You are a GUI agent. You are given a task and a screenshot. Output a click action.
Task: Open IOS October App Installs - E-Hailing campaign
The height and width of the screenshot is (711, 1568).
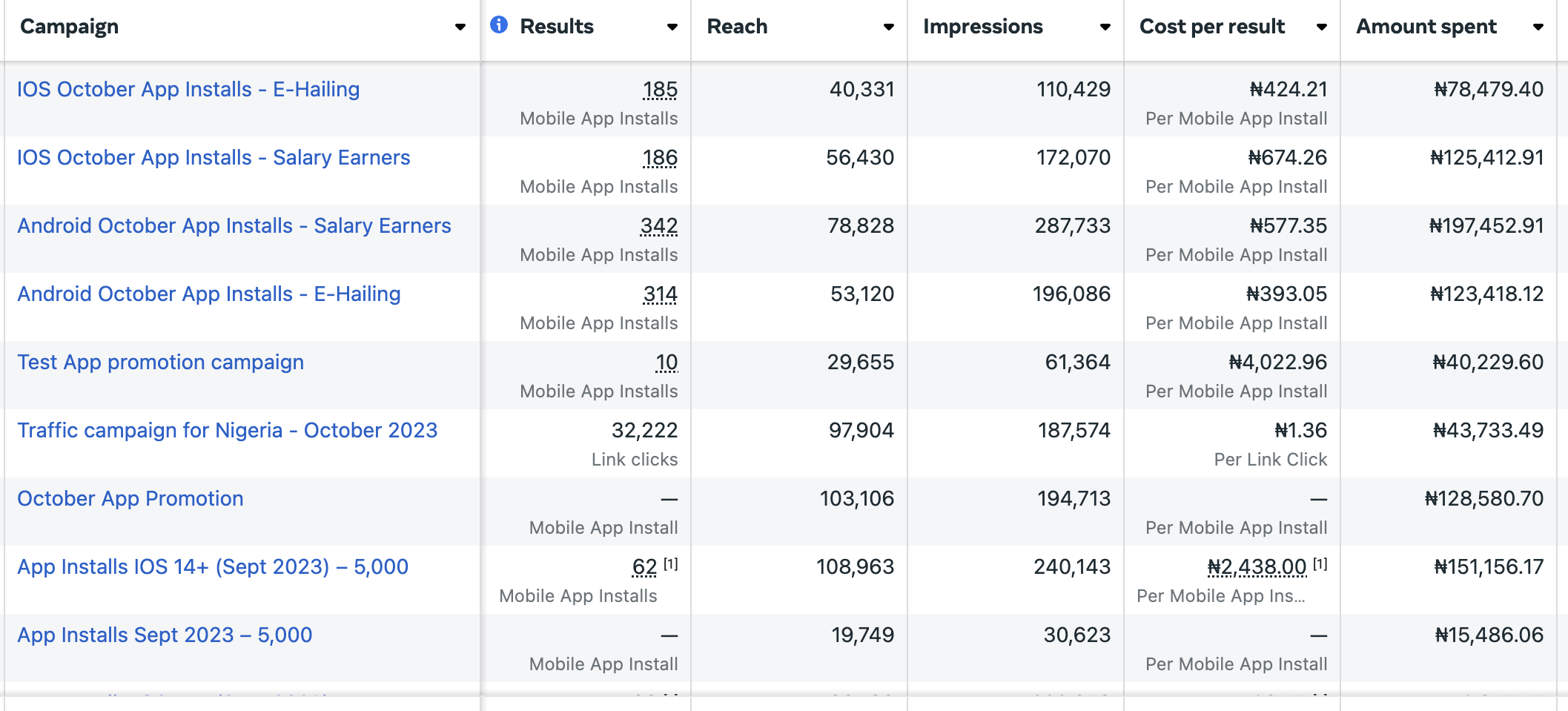click(188, 90)
